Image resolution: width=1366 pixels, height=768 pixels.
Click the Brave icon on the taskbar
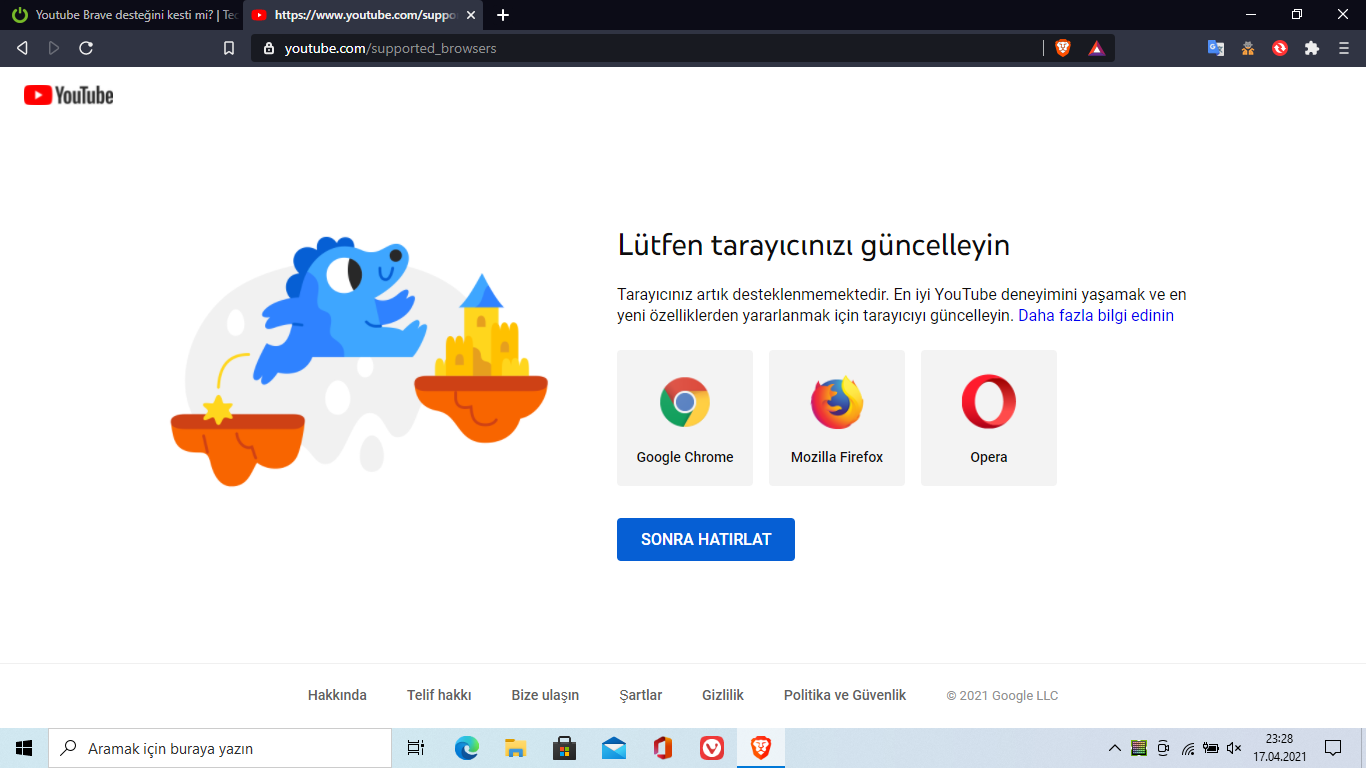[761, 748]
